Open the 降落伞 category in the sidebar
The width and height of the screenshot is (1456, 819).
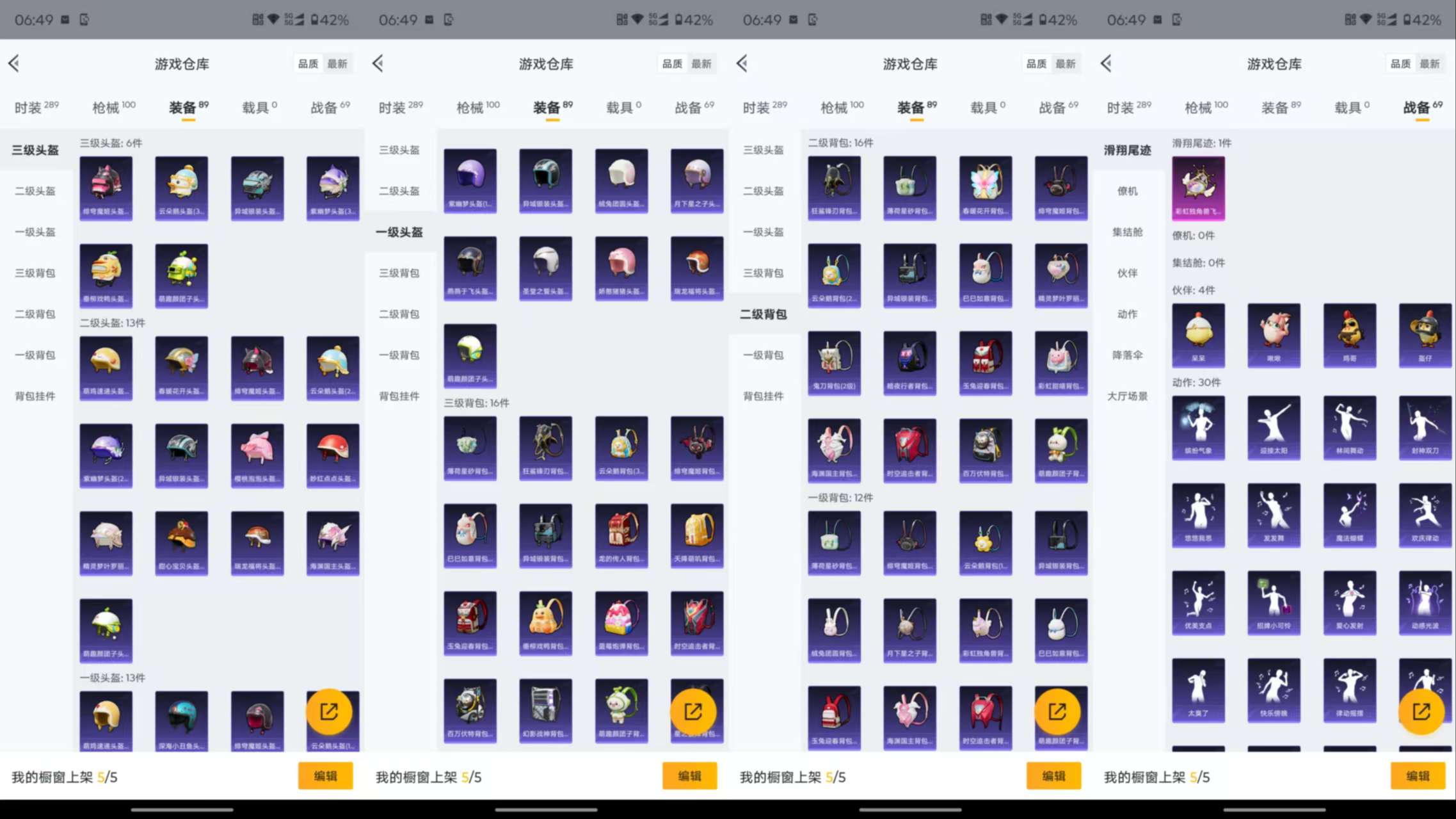pos(1128,355)
